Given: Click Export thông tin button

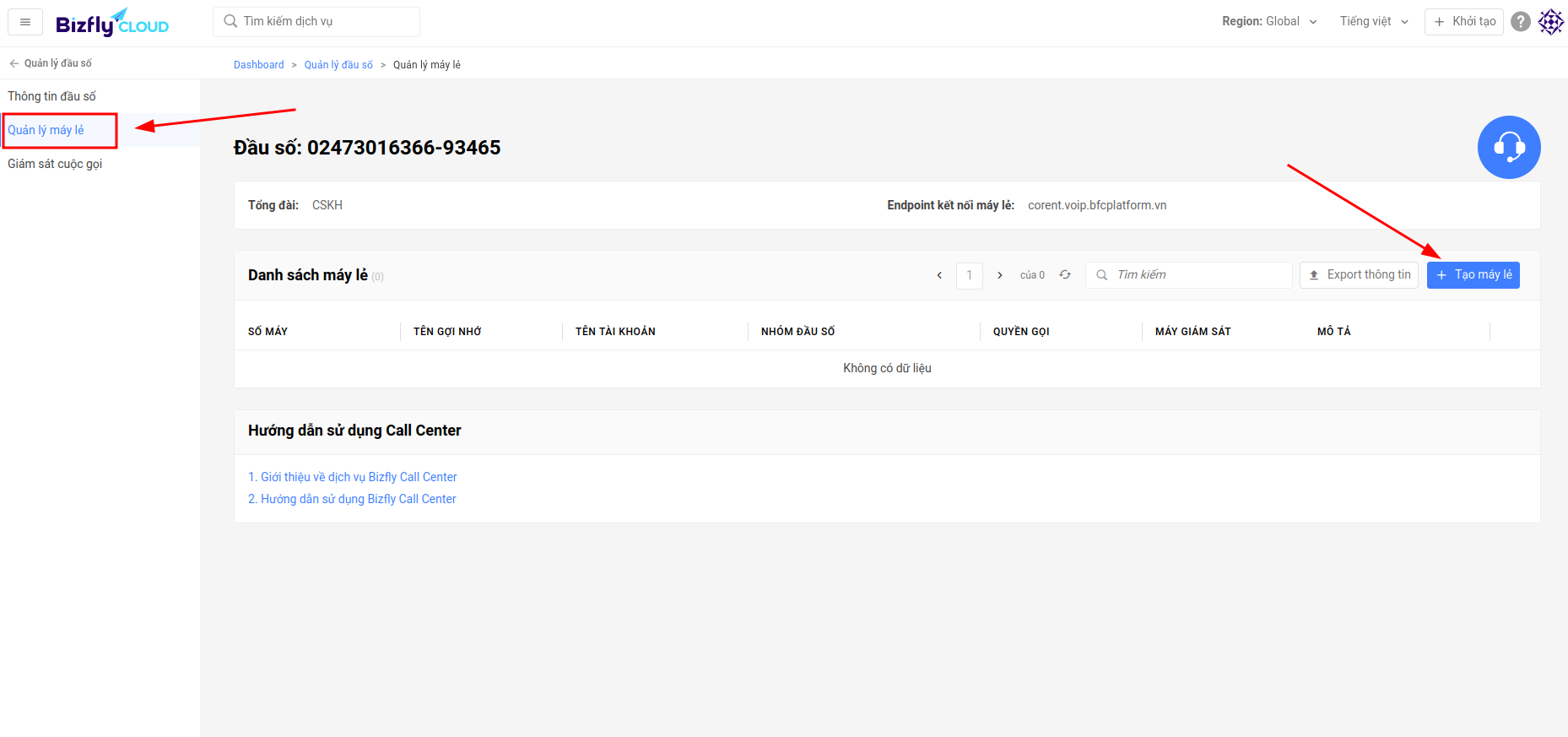Looking at the screenshot, I should (1359, 275).
